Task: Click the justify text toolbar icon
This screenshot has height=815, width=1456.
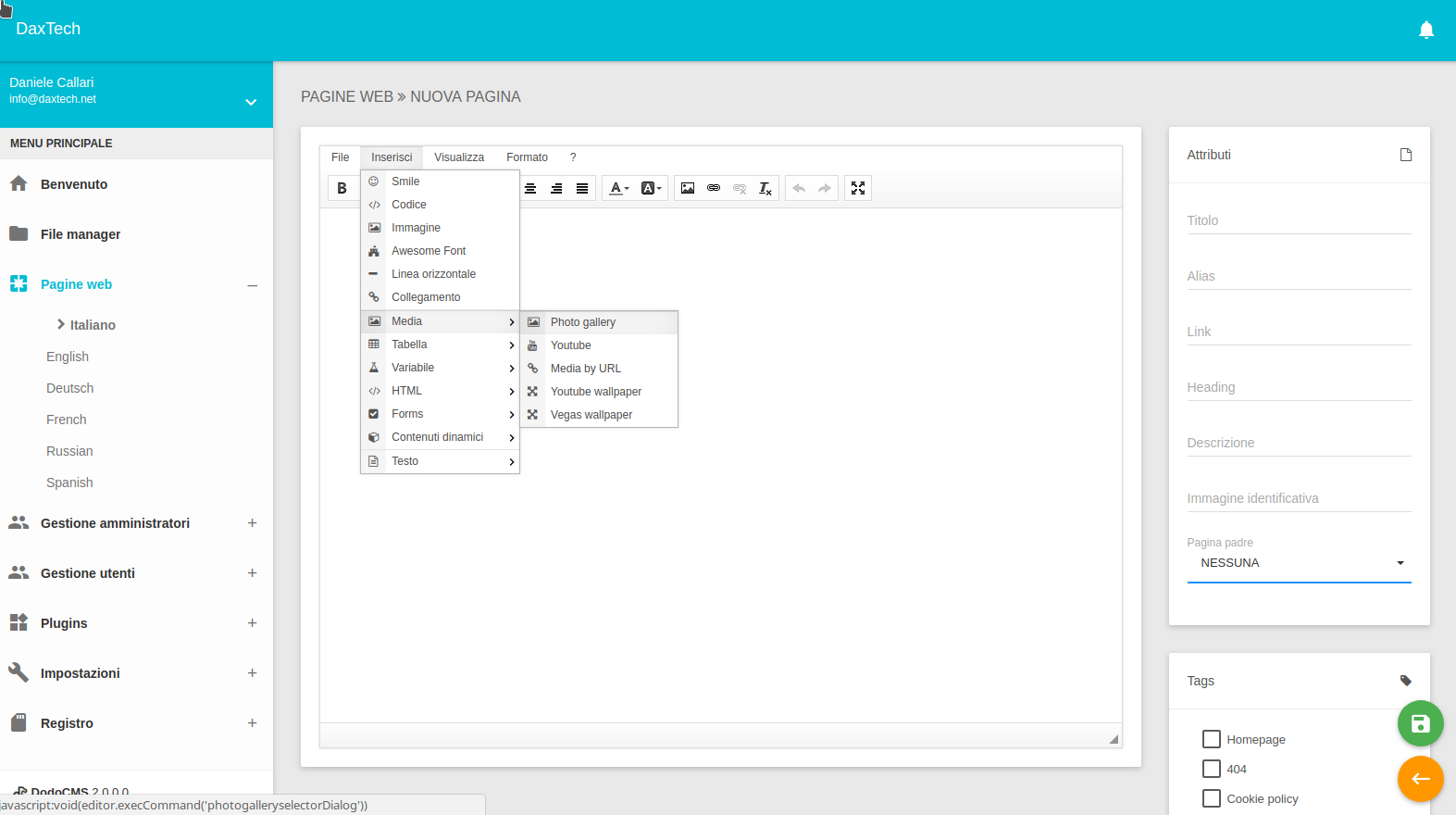Action: (582, 188)
